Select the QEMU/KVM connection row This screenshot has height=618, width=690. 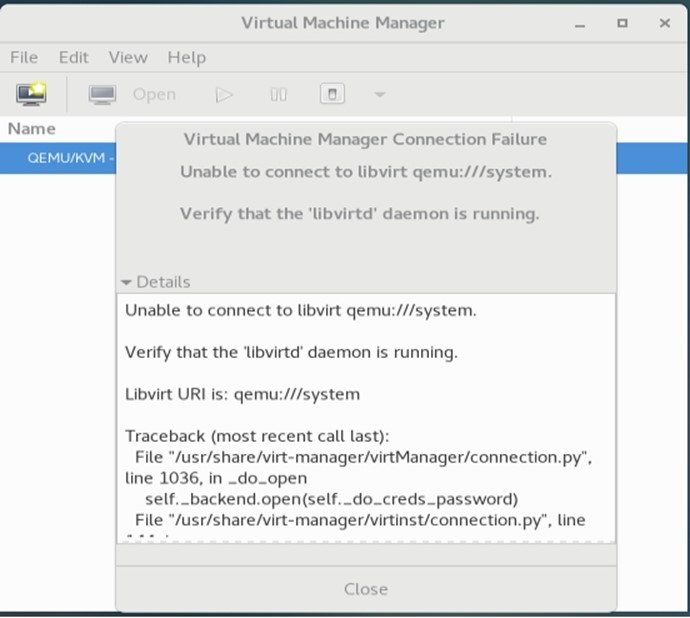(x=60, y=158)
